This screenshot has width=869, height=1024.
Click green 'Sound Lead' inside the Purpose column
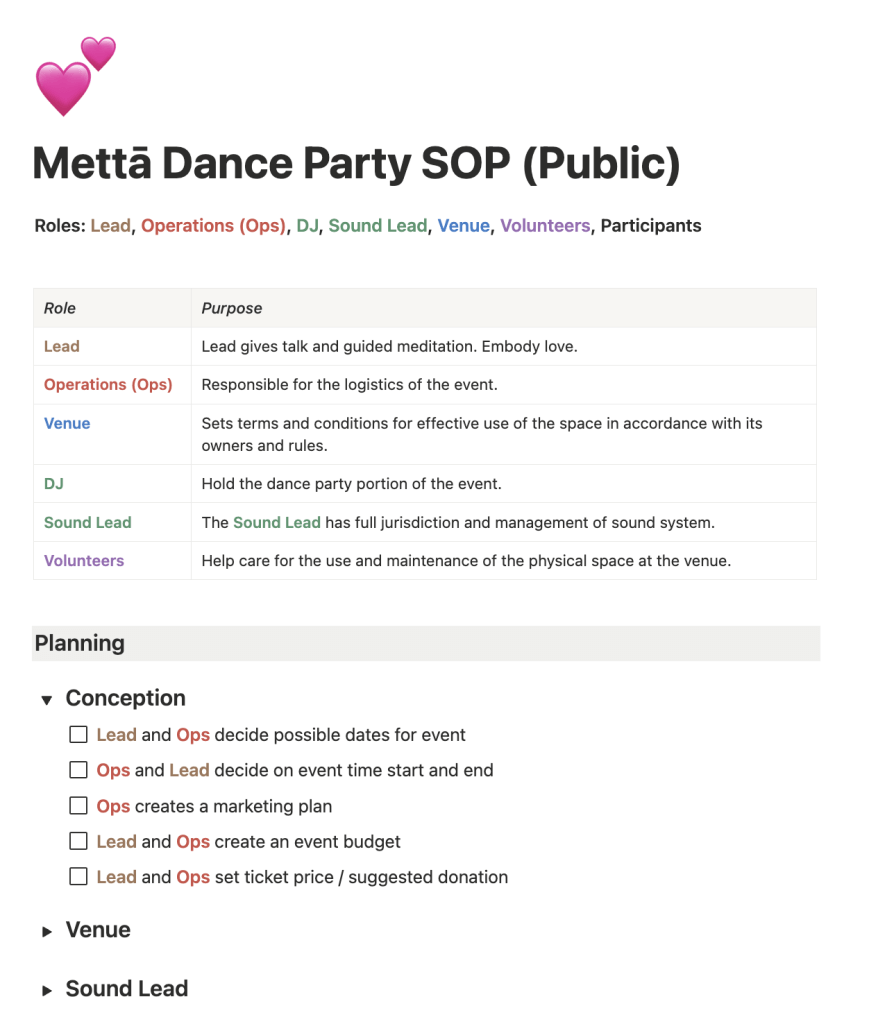click(277, 522)
